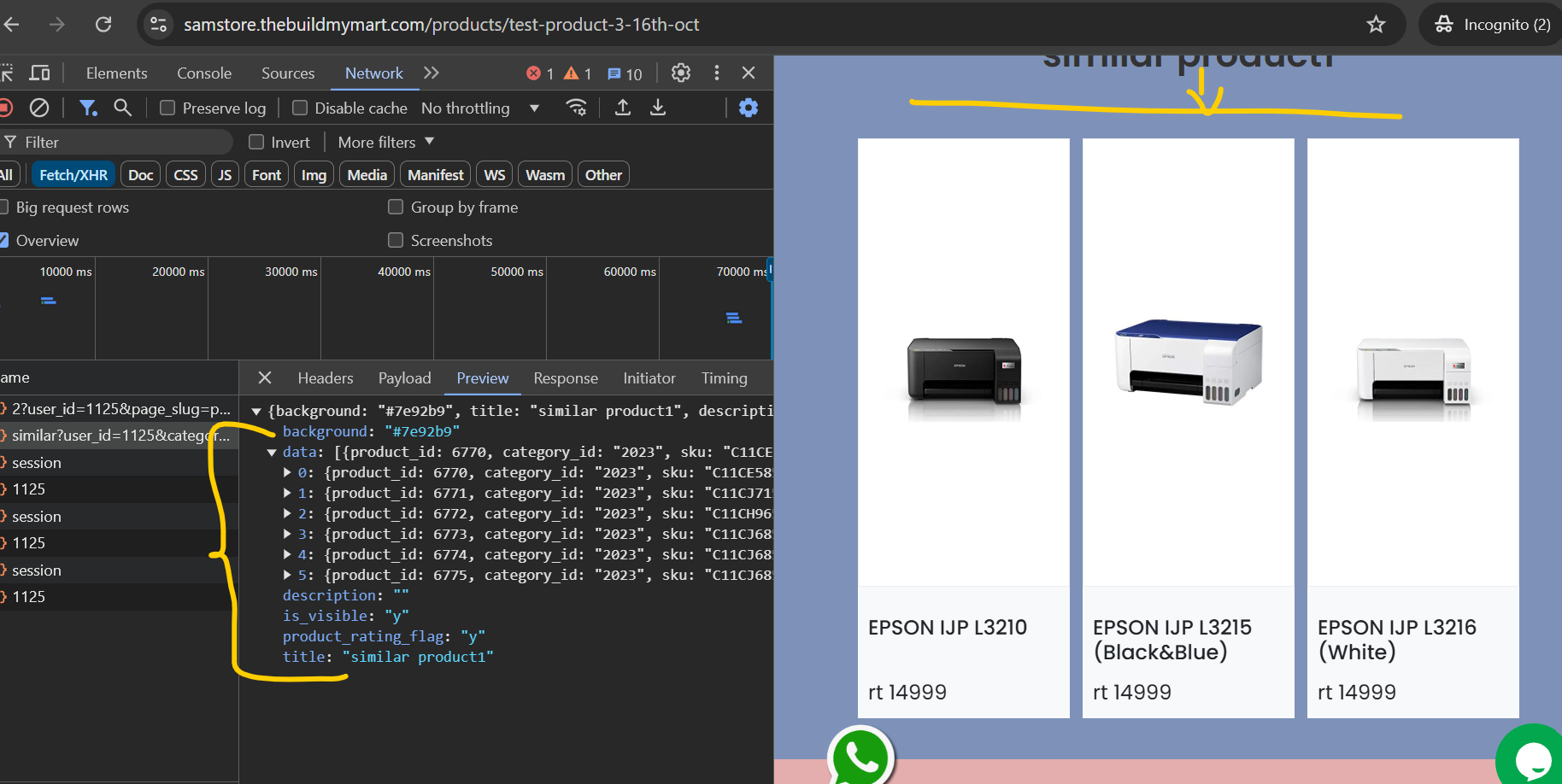Open the EPSON IJP L3216 (White) product title
This screenshot has width=1562, height=784.
[1397, 639]
